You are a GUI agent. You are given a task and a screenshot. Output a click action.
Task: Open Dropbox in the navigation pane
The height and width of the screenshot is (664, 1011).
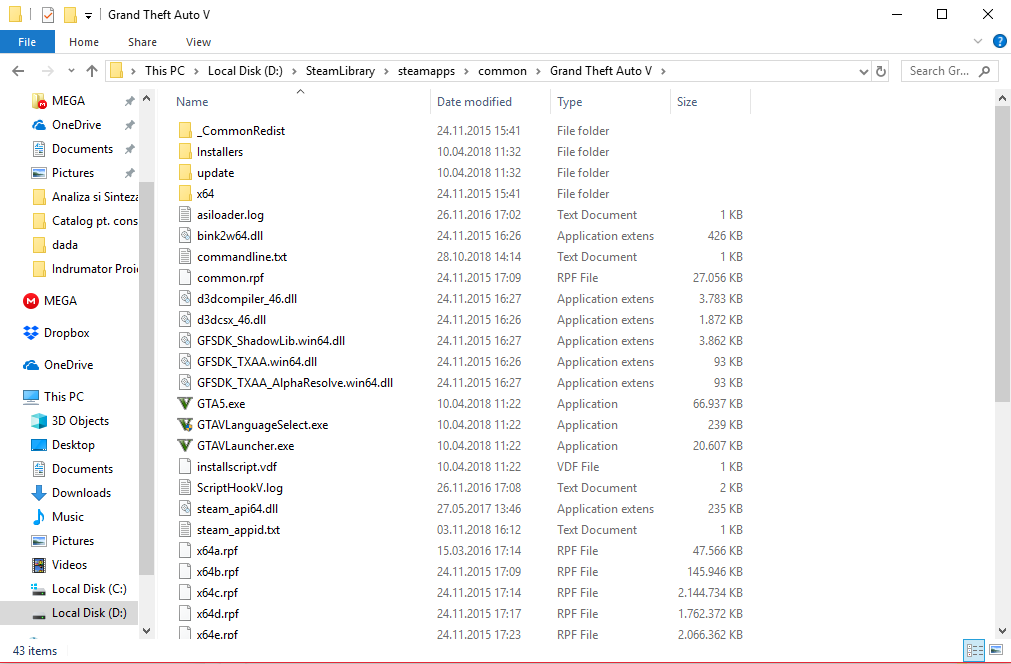pos(66,333)
